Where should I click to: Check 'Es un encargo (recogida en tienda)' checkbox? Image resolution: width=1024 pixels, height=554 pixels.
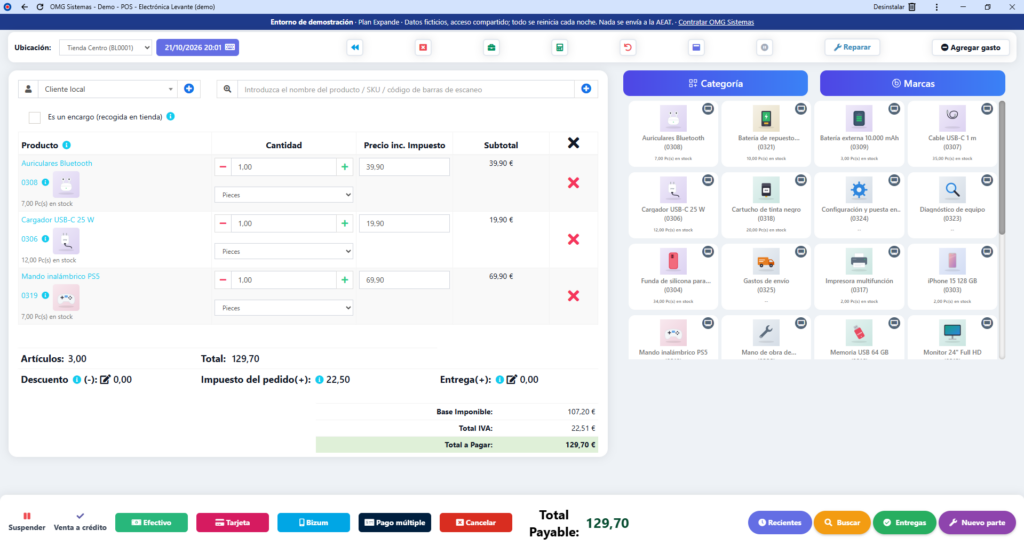coord(35,117)
